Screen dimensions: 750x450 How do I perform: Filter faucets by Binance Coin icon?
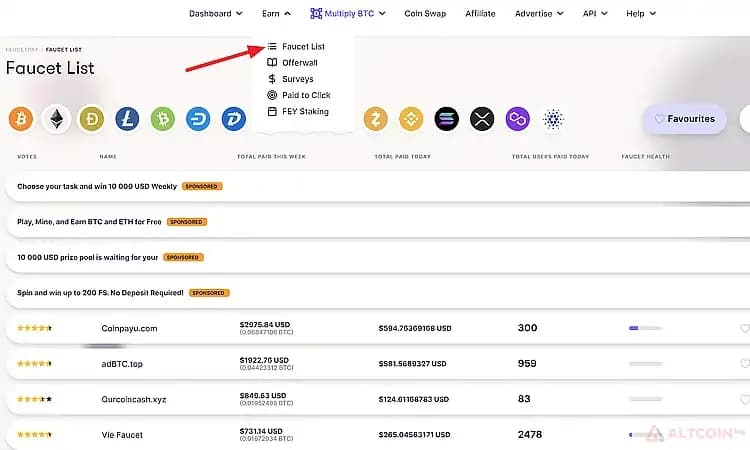click(x=411, y=119)
